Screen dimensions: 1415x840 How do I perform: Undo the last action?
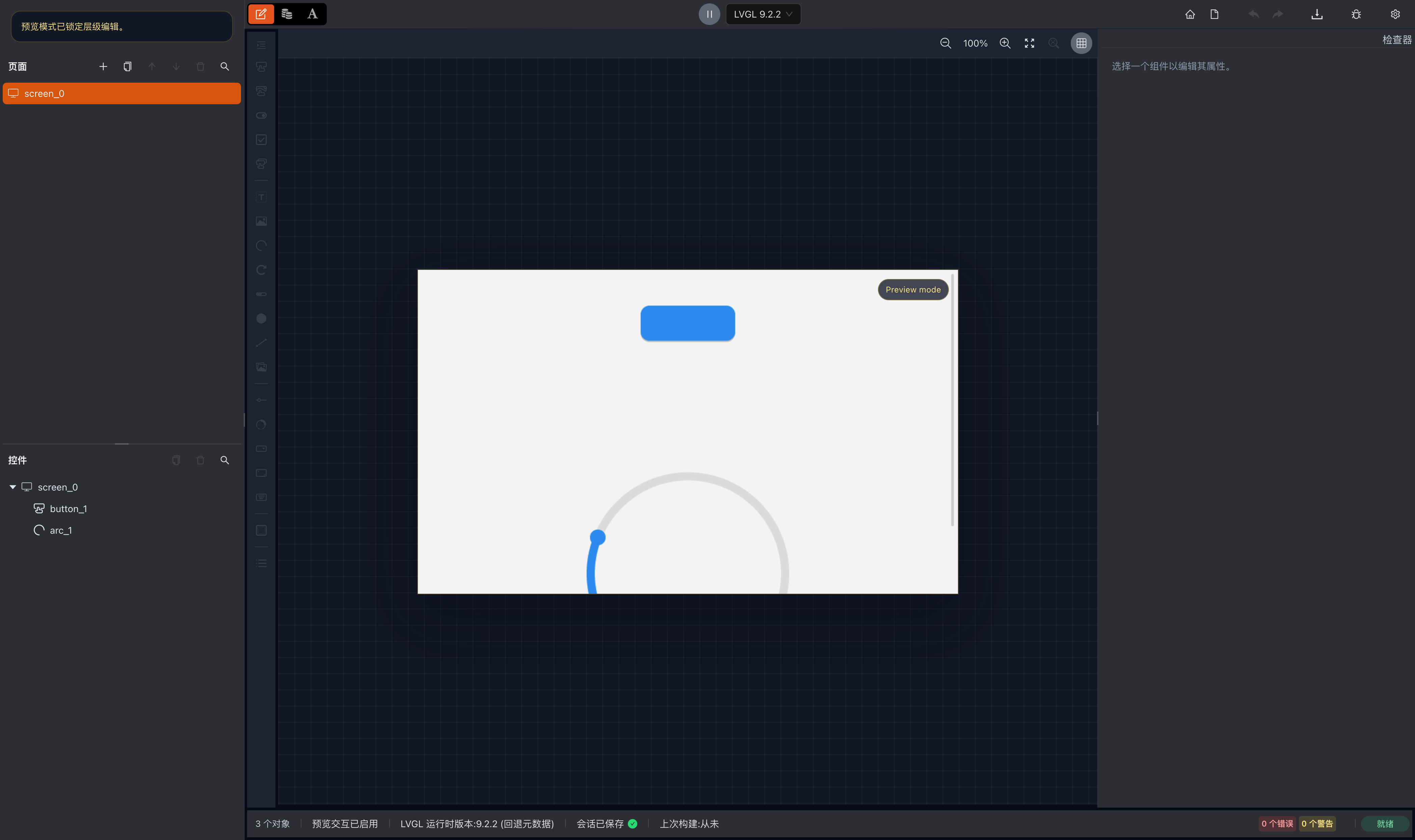(1254, 14)
